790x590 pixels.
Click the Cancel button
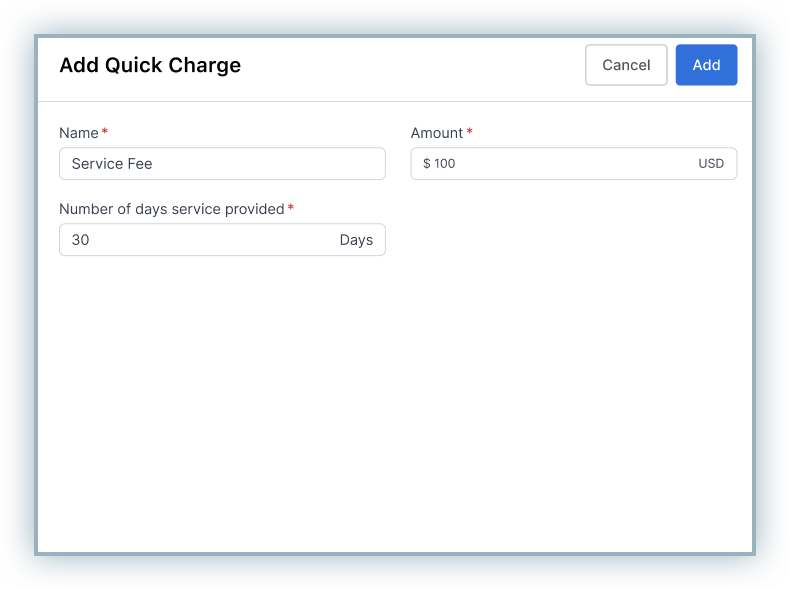(626, 65)
